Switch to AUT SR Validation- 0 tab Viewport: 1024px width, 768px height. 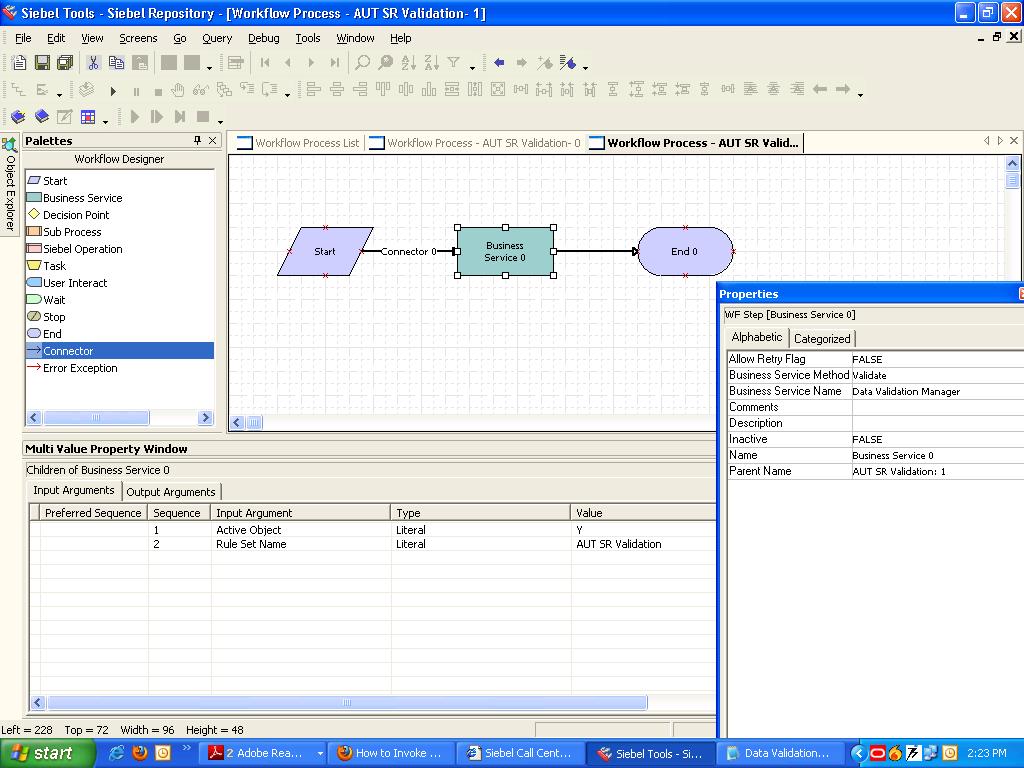pyautogui.click(x=475, y=142)
